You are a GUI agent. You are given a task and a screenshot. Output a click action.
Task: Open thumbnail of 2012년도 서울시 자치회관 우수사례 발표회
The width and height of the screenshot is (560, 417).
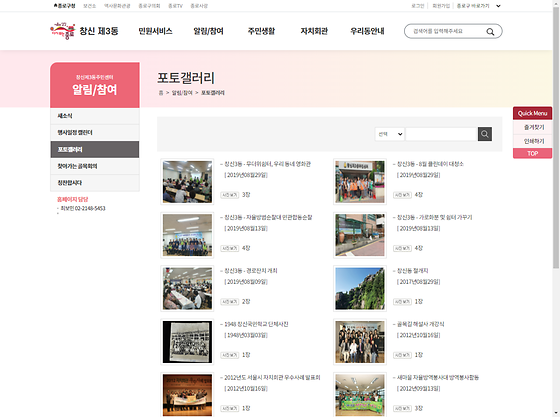click(x=187, y=395)
